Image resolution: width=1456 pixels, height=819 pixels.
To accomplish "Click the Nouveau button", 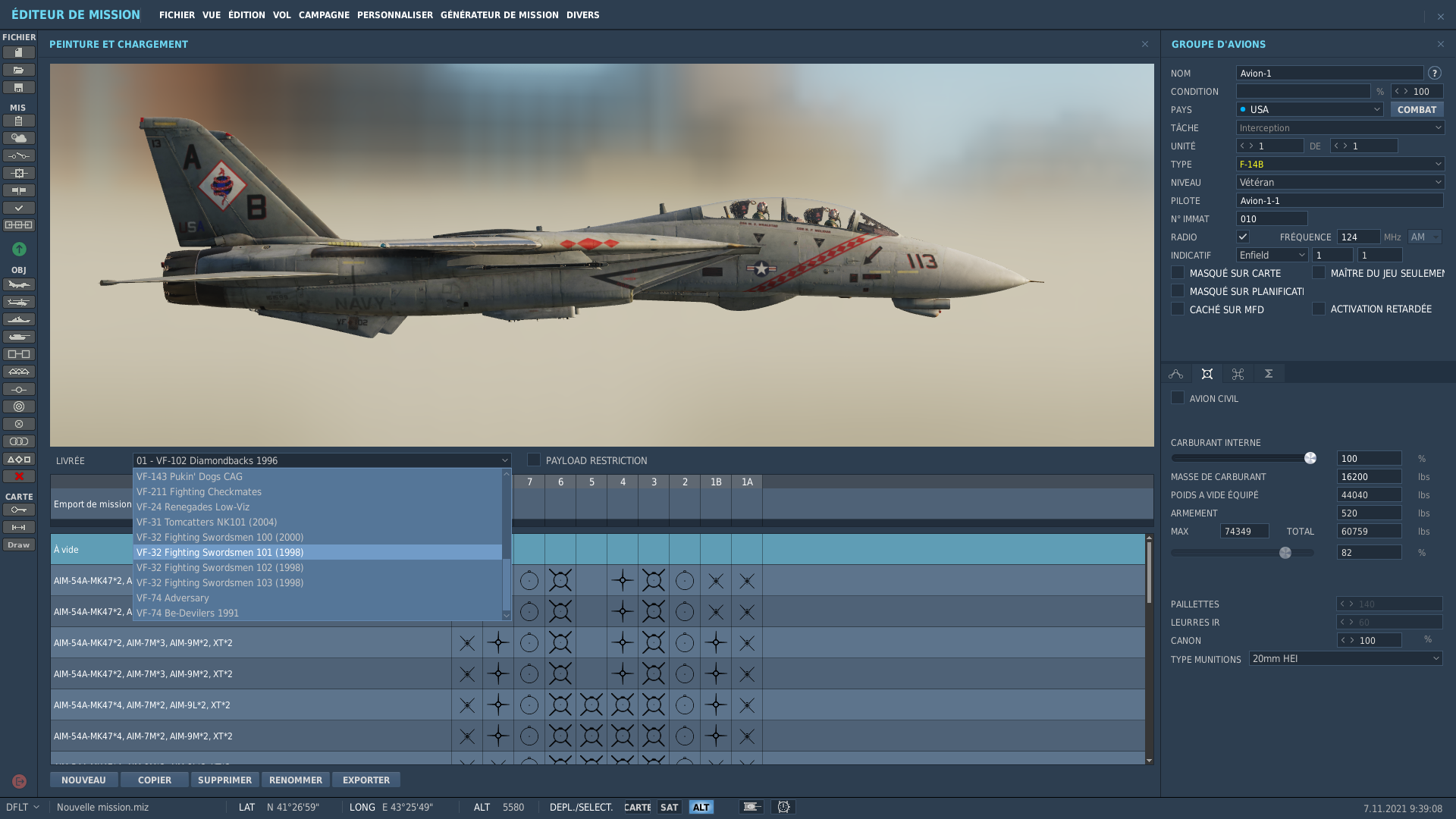I will [x=83, y=780].
